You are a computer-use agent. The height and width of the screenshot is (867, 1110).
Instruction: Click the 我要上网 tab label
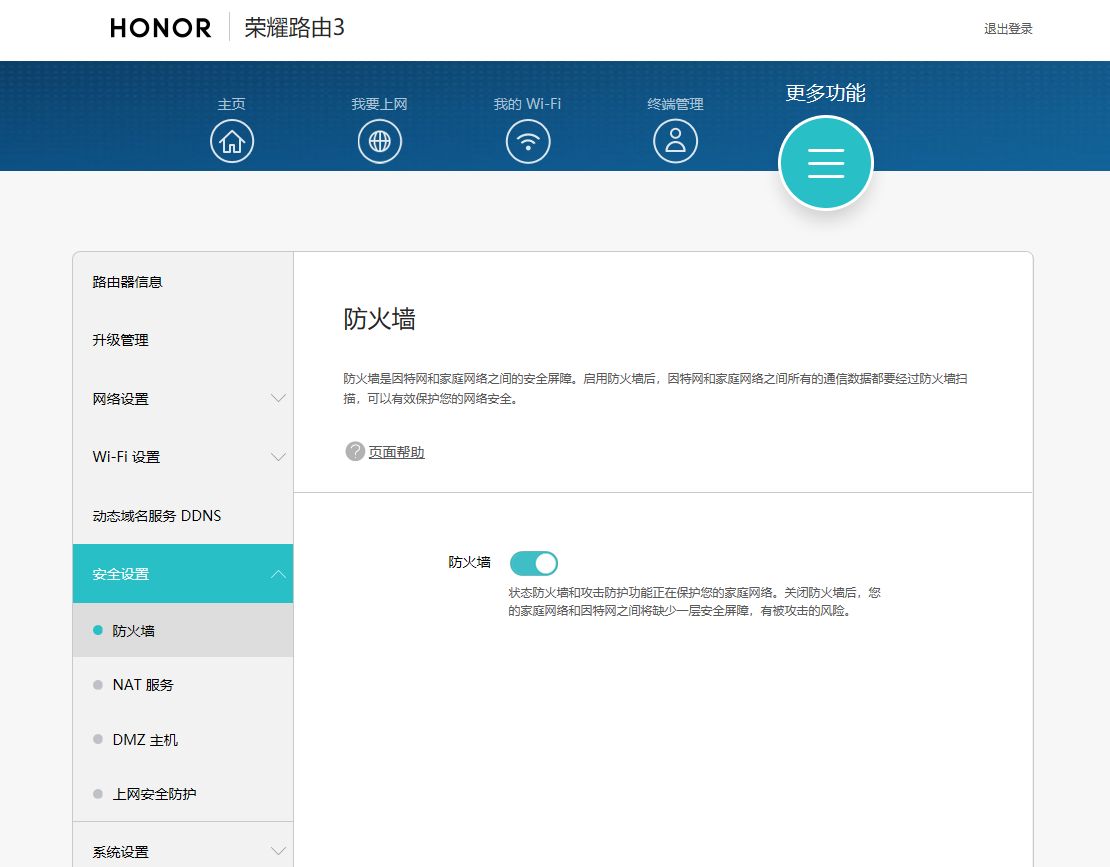tap(379, 104)
